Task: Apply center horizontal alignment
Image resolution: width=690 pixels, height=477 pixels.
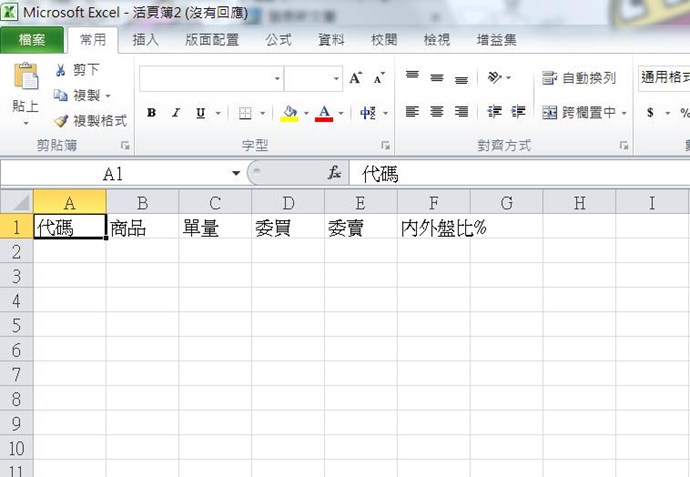Action: (x=436, y=112)
